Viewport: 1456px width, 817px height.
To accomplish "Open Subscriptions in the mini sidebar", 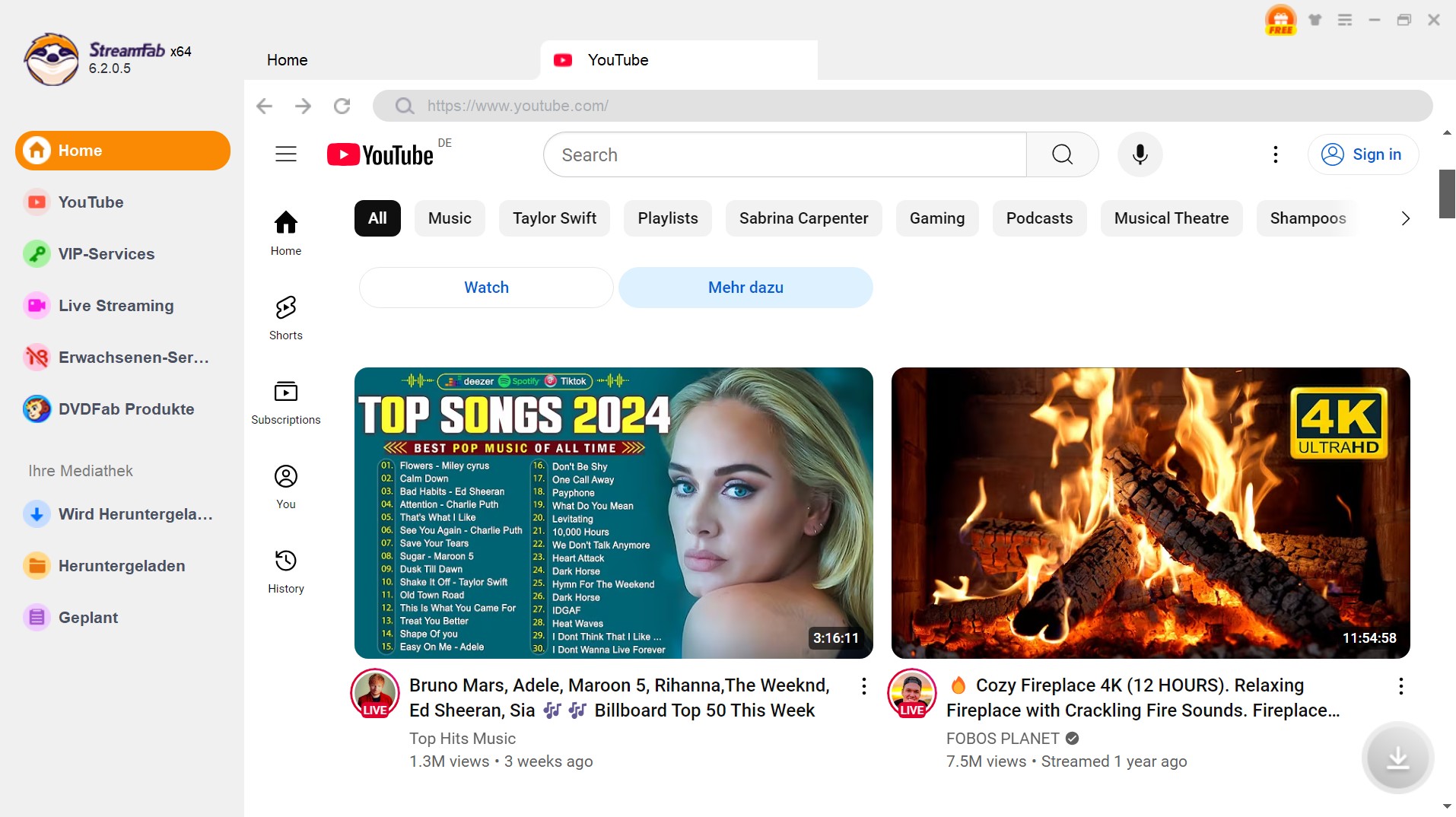I will (x=286, y=402).
